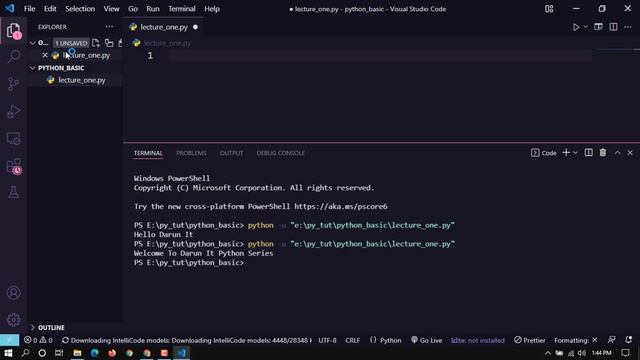Image resolution: width=640 pixels, height=360 pixels.
Task: Open the Remote Explorer view
Action: [13, 139]
